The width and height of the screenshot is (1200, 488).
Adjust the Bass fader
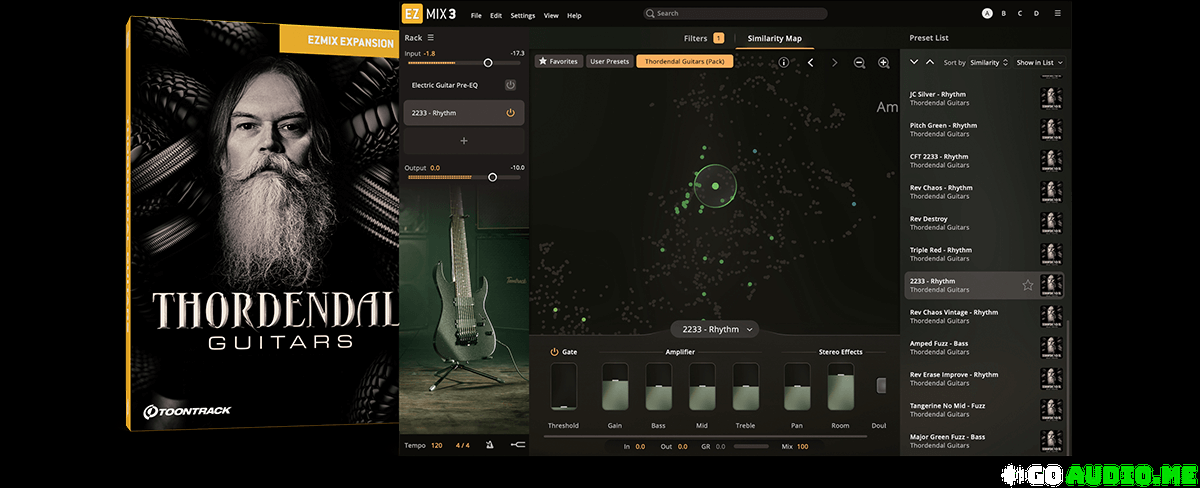658,386
